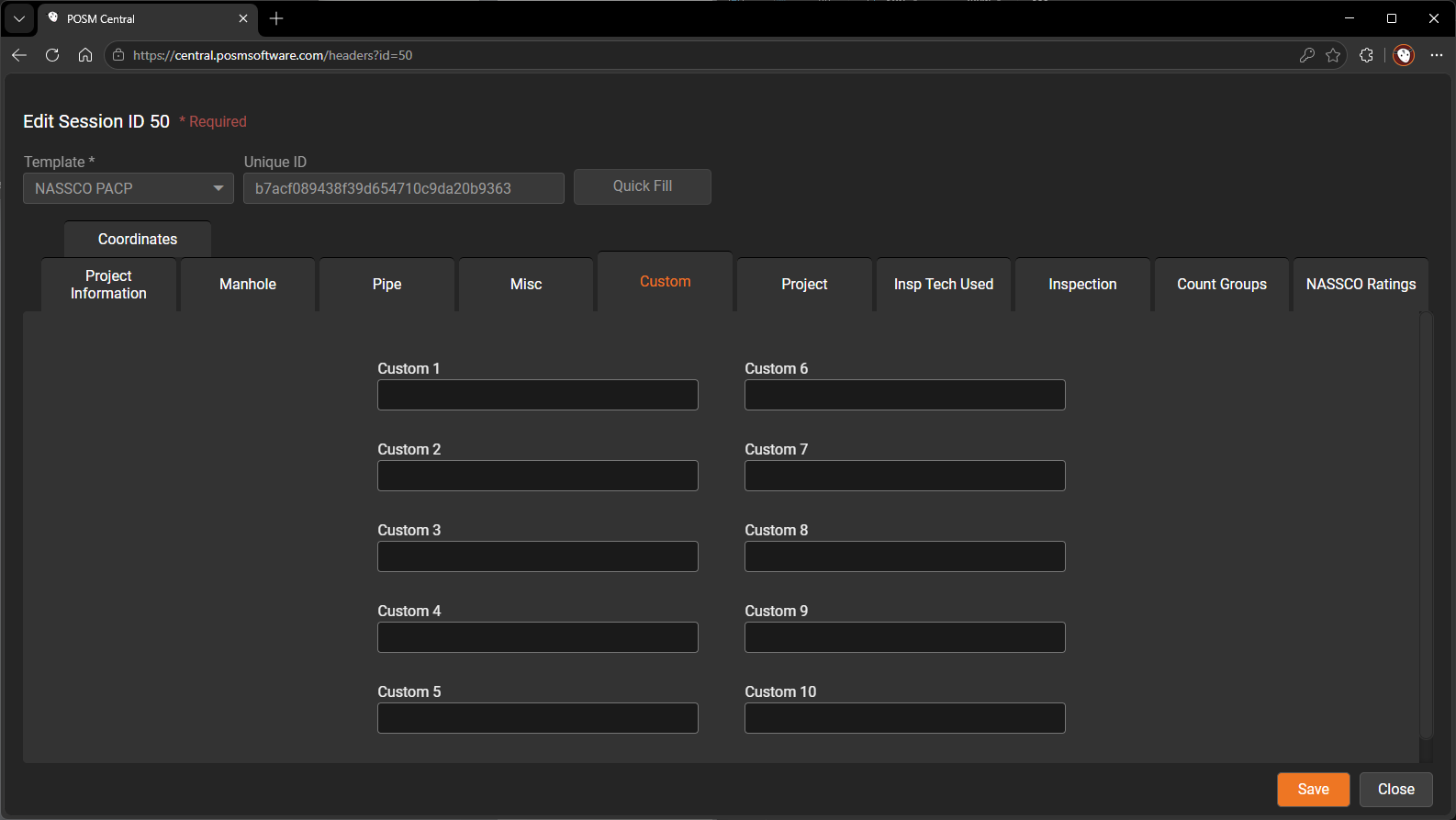This screenshot has height=820, width=1456.
Task: Switch to the Count Groups tab
Action: 1222,285
